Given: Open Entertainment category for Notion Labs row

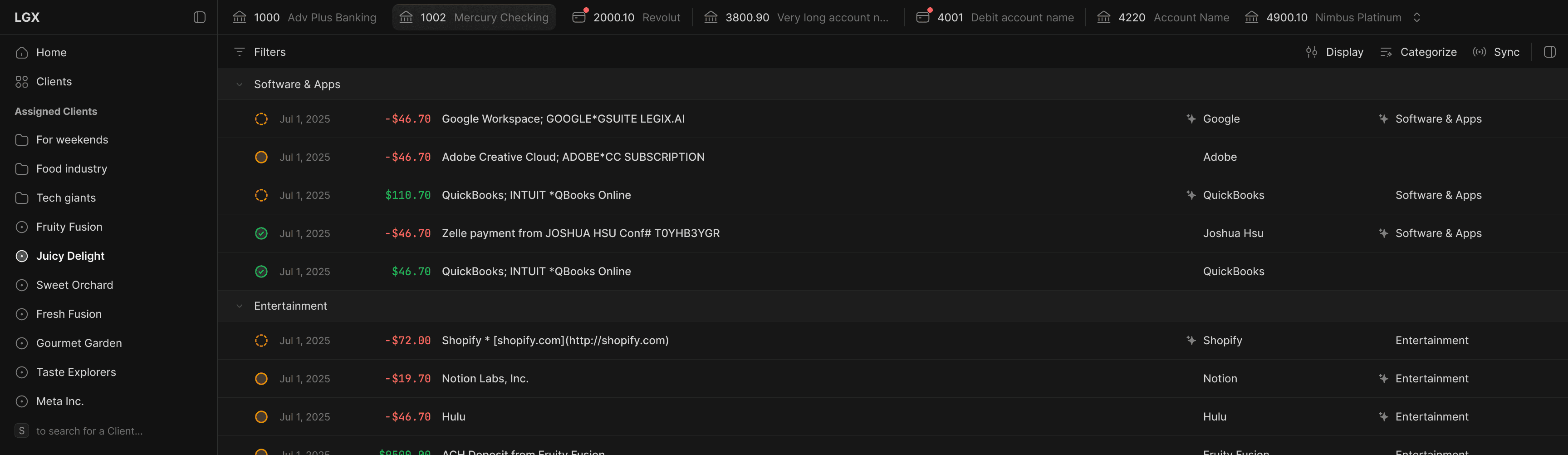Looking at the screenshot, I should [x=1431, y=379].
